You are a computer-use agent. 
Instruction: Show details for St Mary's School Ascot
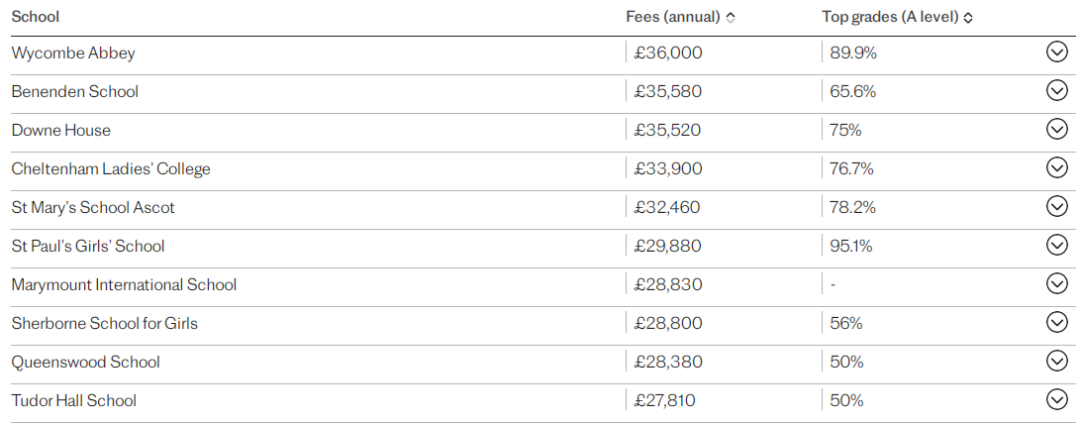pyautogui.click(x=1056, y=207)
